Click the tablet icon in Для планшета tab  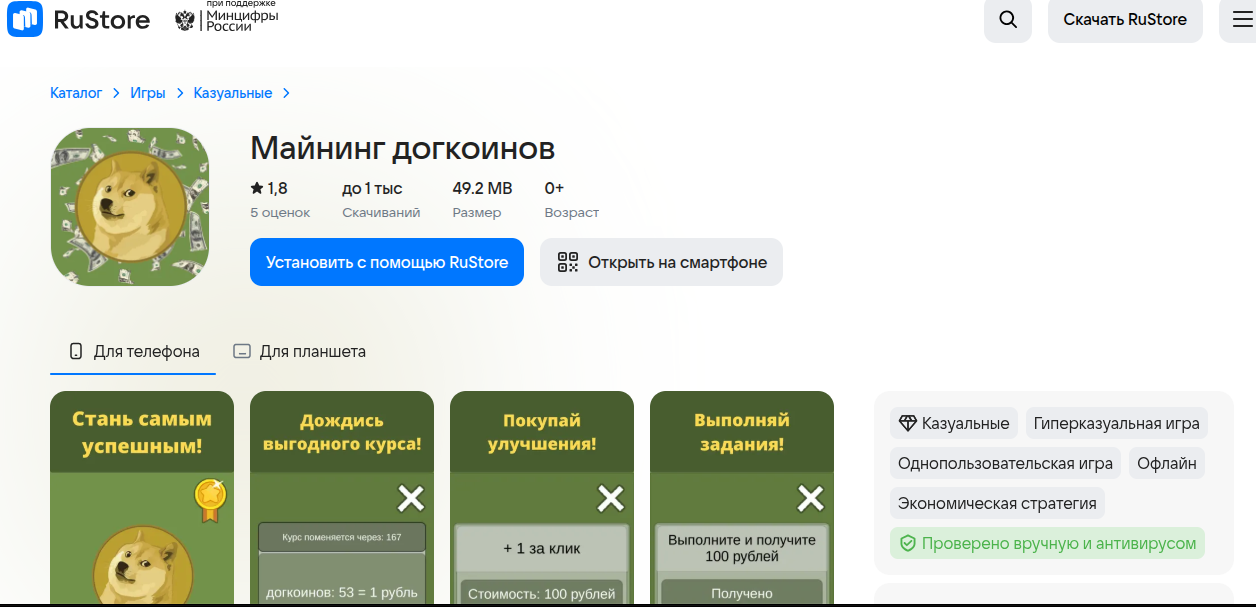241,351
